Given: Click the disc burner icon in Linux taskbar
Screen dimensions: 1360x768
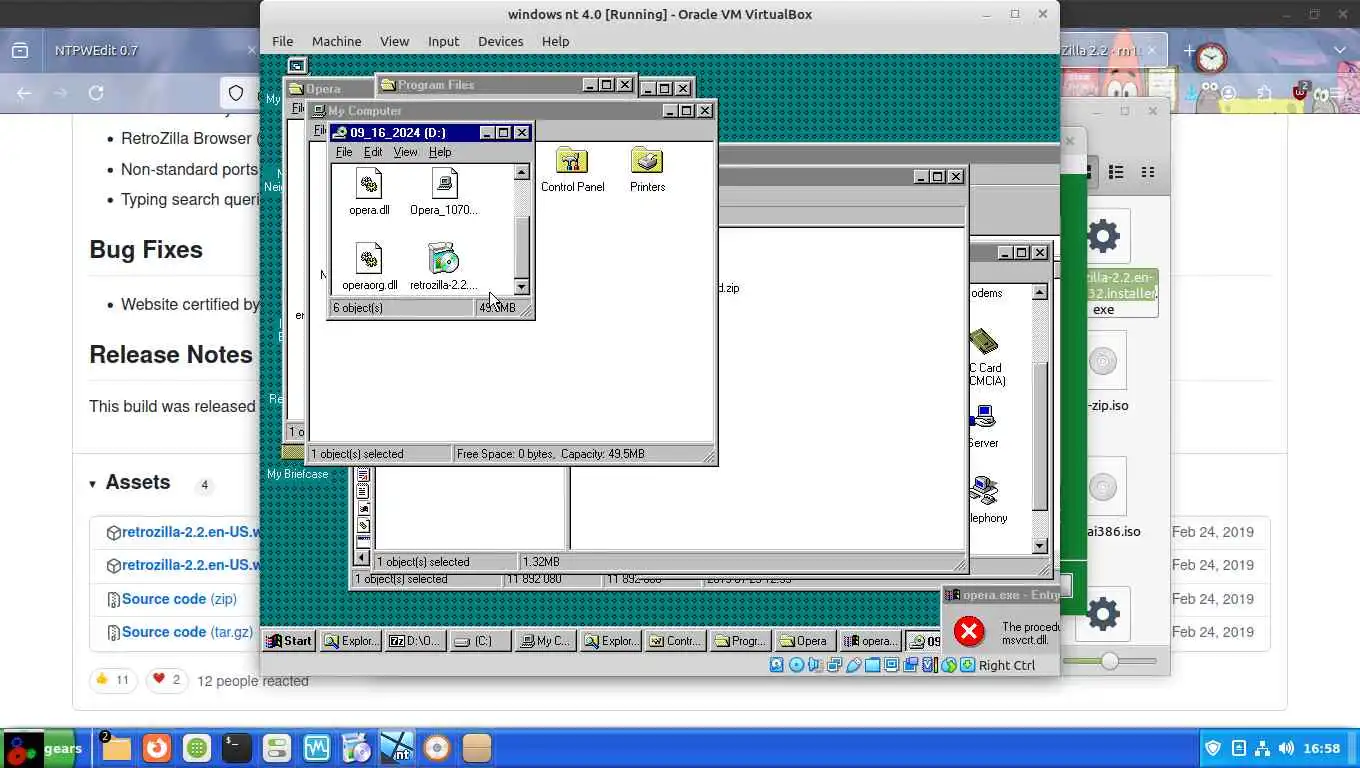Looking at the screenshot, I should pyautogui.click(x=436, y=748).
